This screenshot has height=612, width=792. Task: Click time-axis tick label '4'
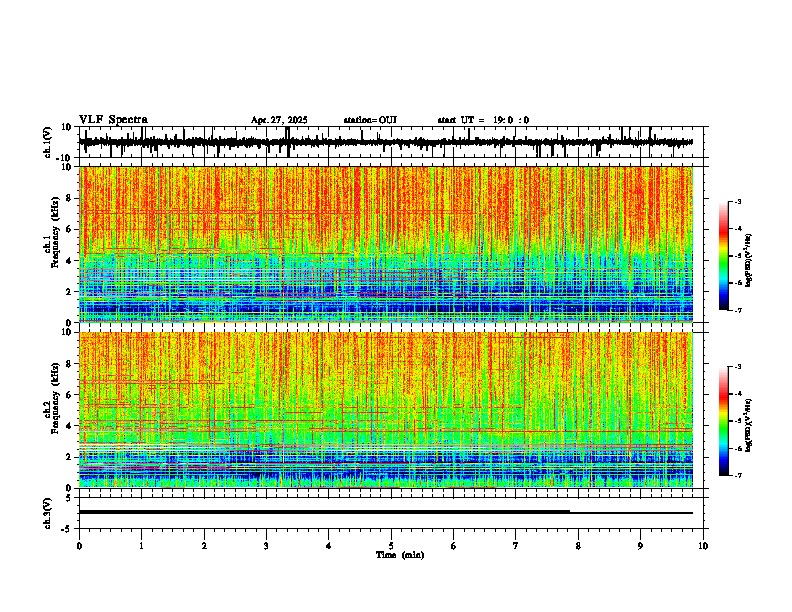click(x=329, y=546)
